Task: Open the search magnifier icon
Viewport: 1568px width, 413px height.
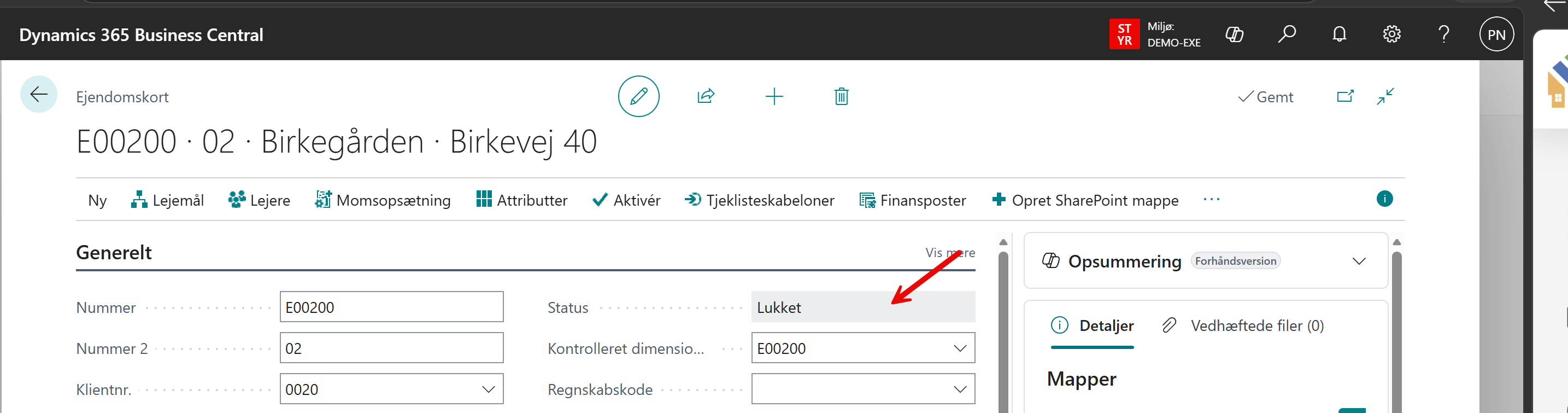Action: [x=1286, y=34]
